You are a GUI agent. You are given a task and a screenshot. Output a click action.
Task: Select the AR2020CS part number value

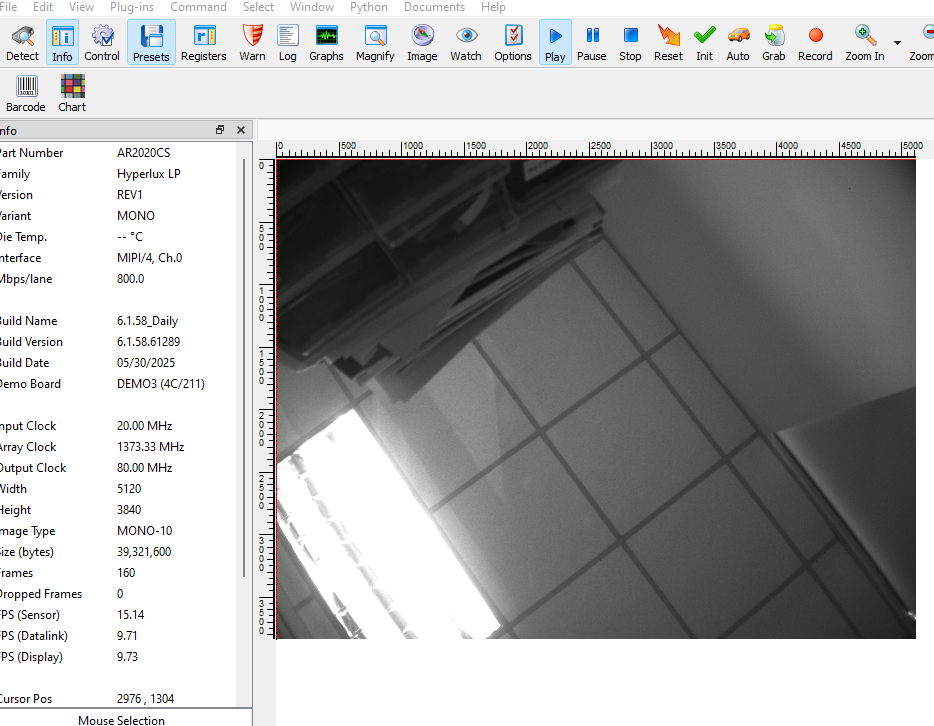pyautogui.click(x=144, y=152)
